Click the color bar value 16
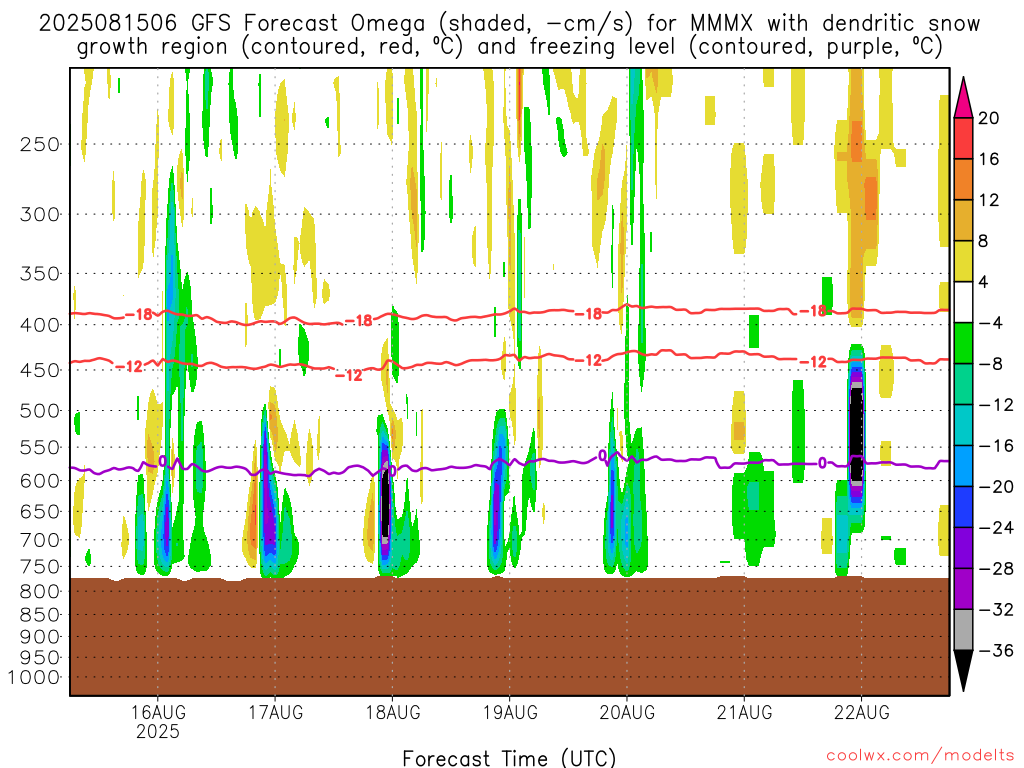 click(989, 159)
